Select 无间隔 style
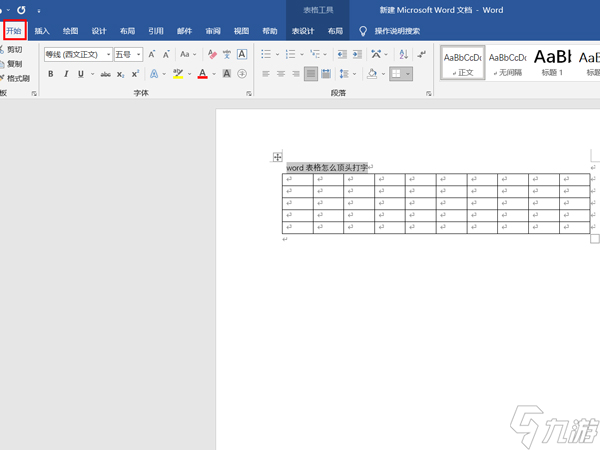The width and height of the screenshot is (600, 450). pos(508,63)
